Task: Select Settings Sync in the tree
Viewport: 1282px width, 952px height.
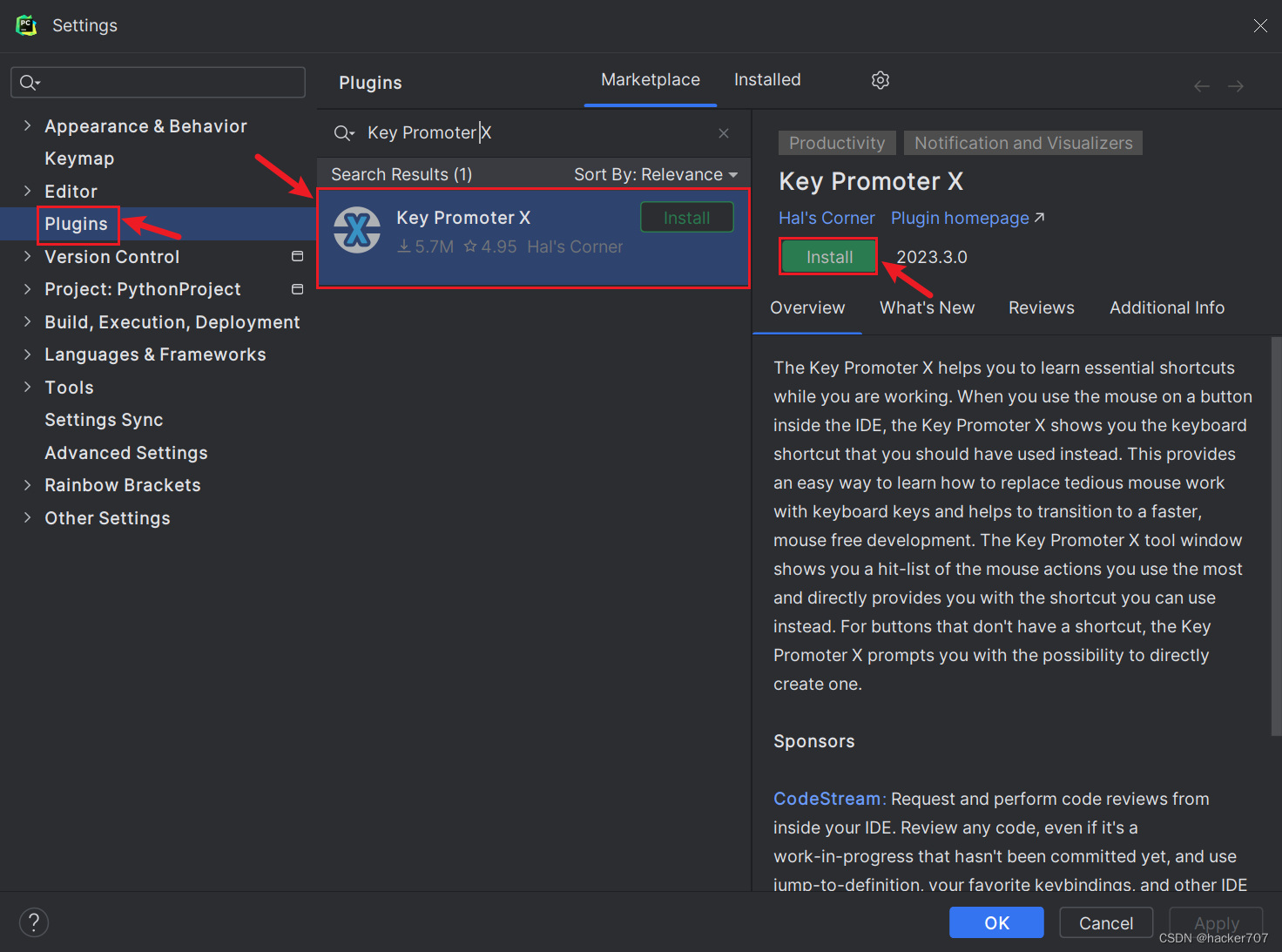Action: coord(104,420)
